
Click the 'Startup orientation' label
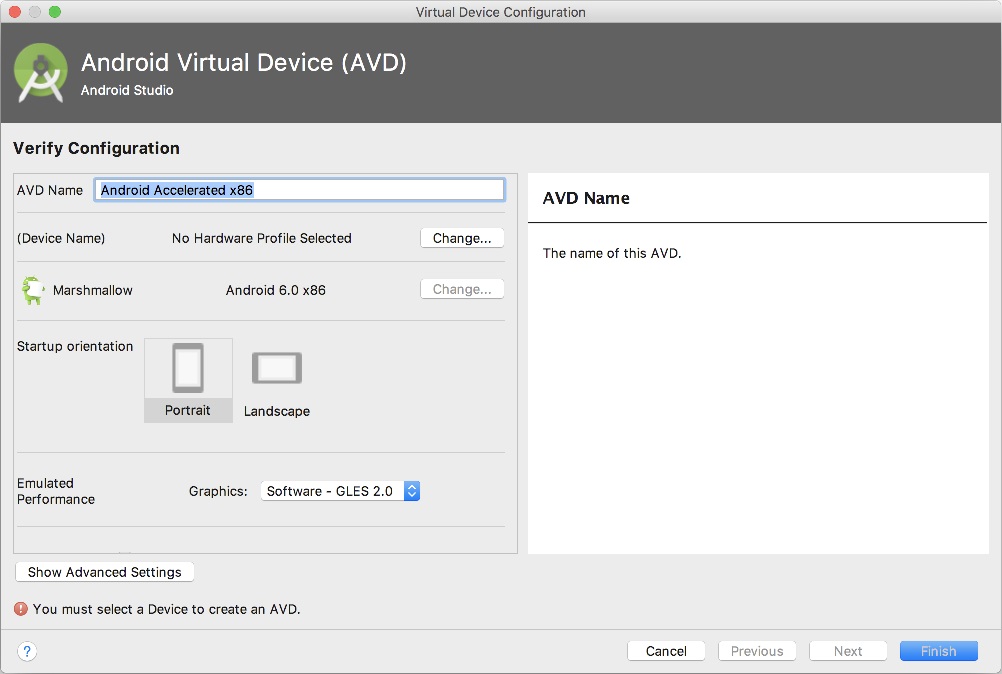point(75,346)
